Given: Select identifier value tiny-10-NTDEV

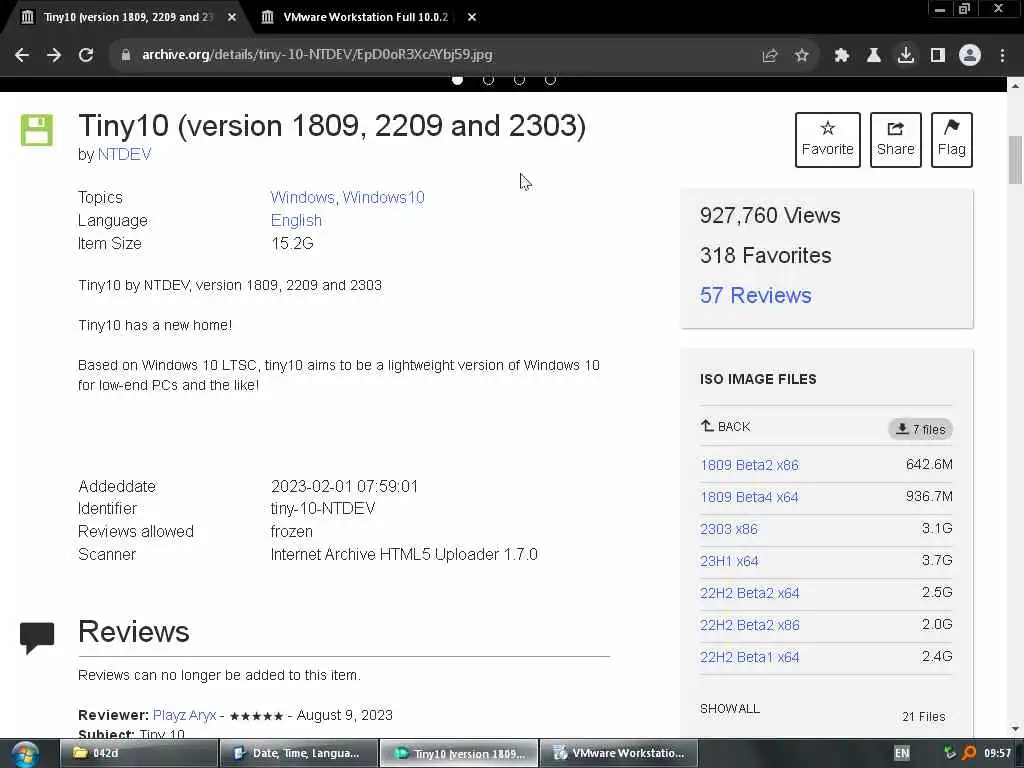Looking at the screenshot, I should [323, 509].
